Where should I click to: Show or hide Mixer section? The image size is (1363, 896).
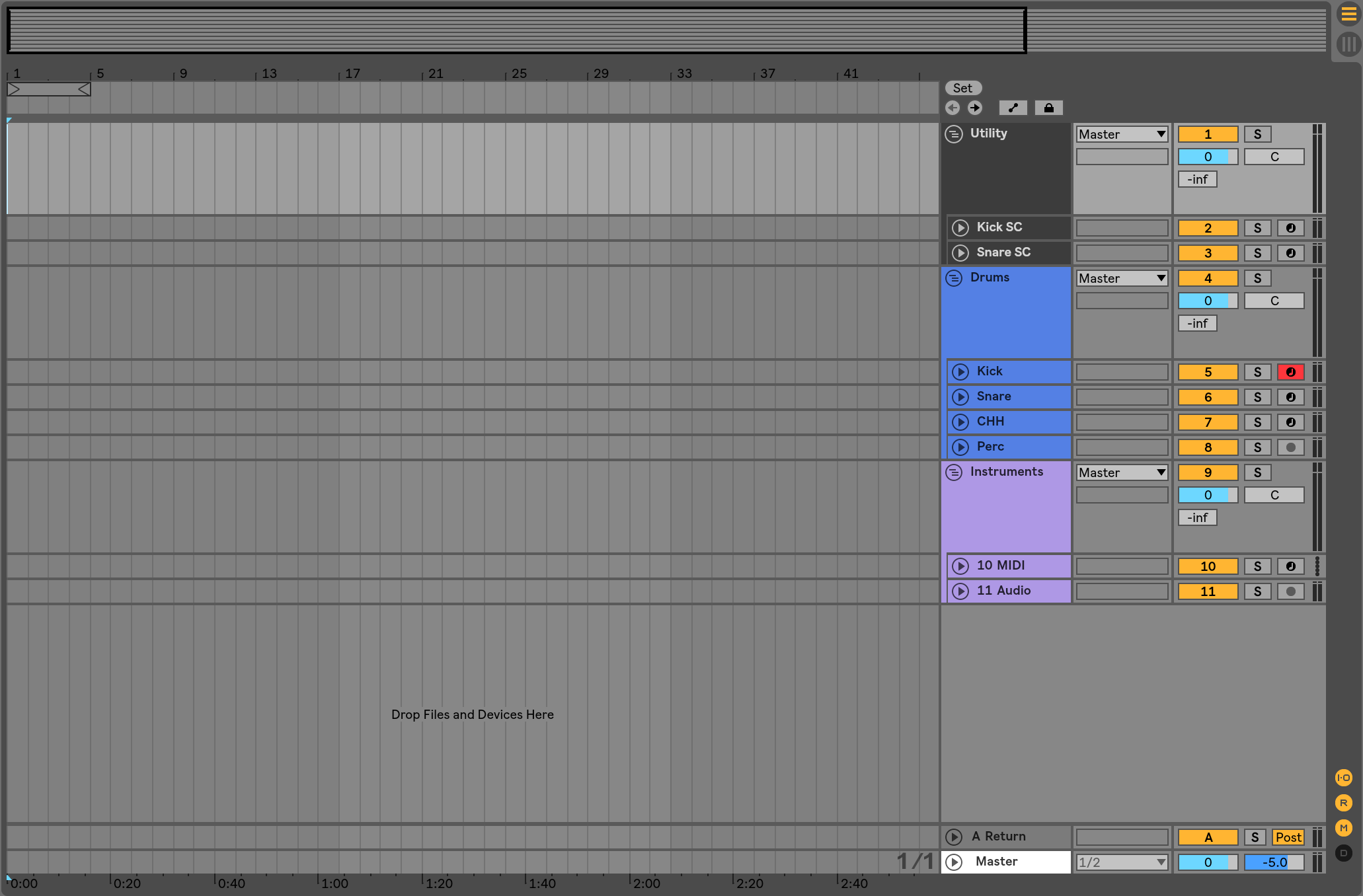1344,828
